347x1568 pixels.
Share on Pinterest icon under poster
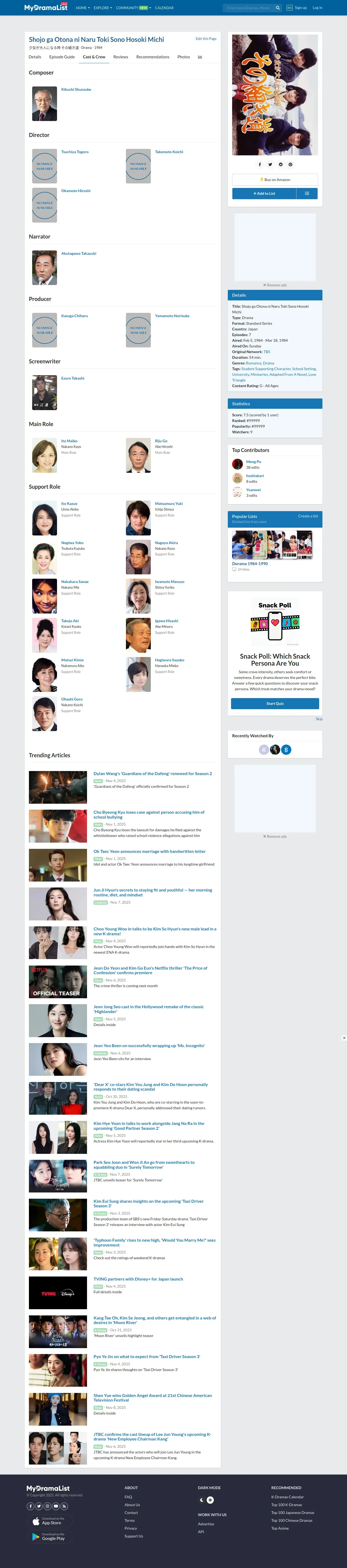pyautogui.click(x=291, y=164)
